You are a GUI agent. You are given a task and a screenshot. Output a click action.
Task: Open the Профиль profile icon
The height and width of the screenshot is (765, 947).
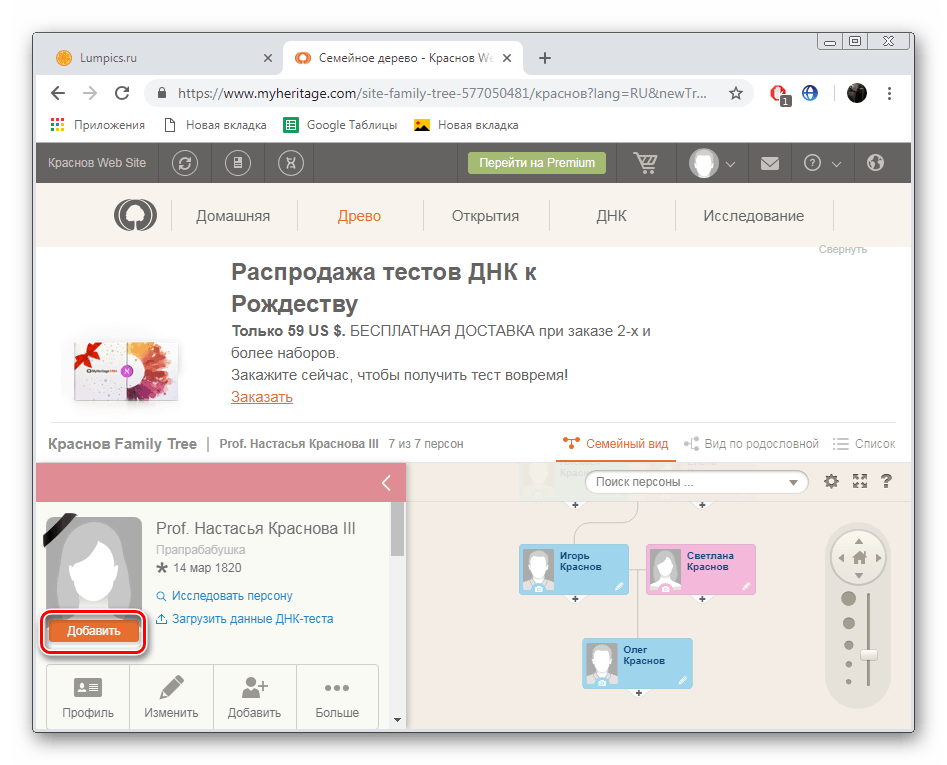88,688
